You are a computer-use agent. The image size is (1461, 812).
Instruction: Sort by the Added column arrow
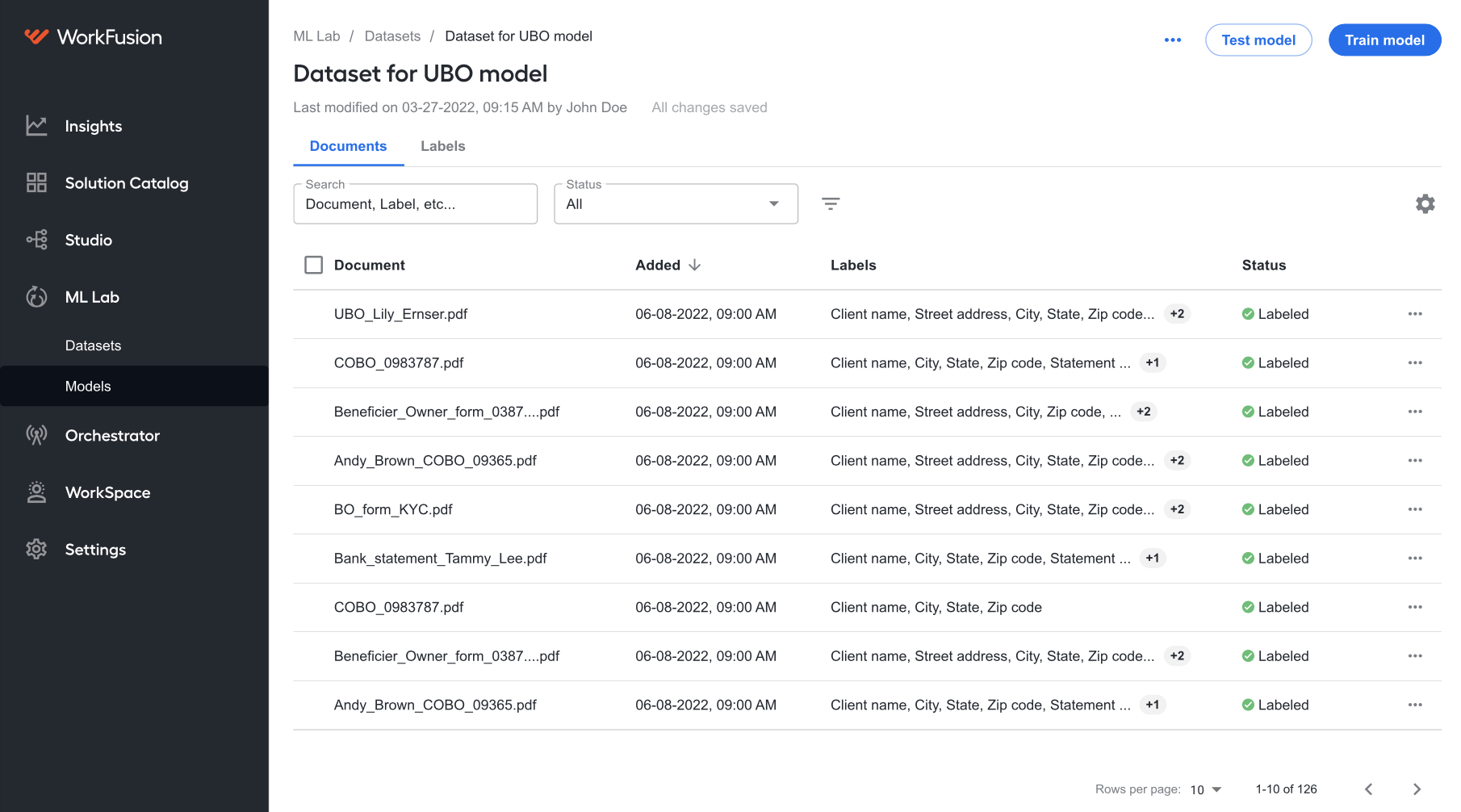695,265
